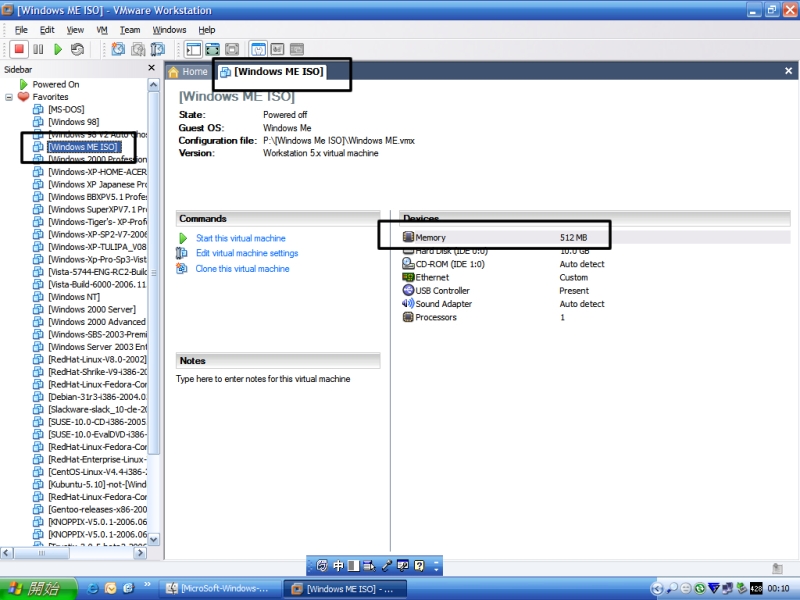The height and width of the screenshot is (600, 800).
Task: Select the [Vista-5744-ENG-RC2 virtual machine
Action: [97, 272]
